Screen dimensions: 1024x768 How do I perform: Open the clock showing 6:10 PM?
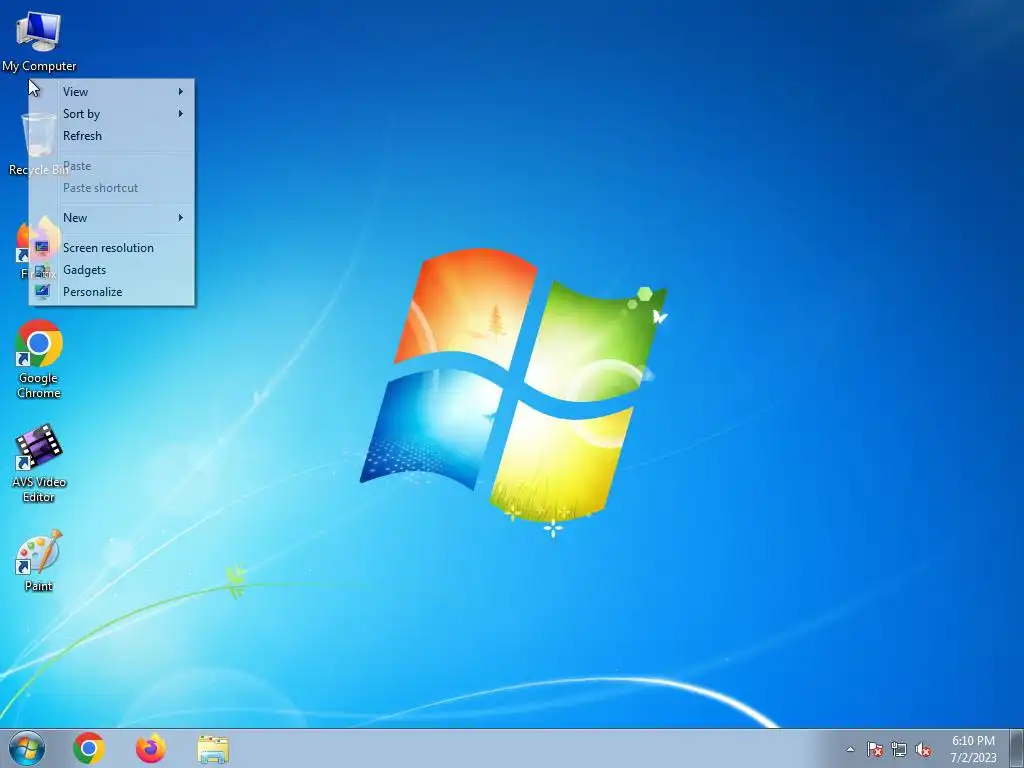pos(973,749)
